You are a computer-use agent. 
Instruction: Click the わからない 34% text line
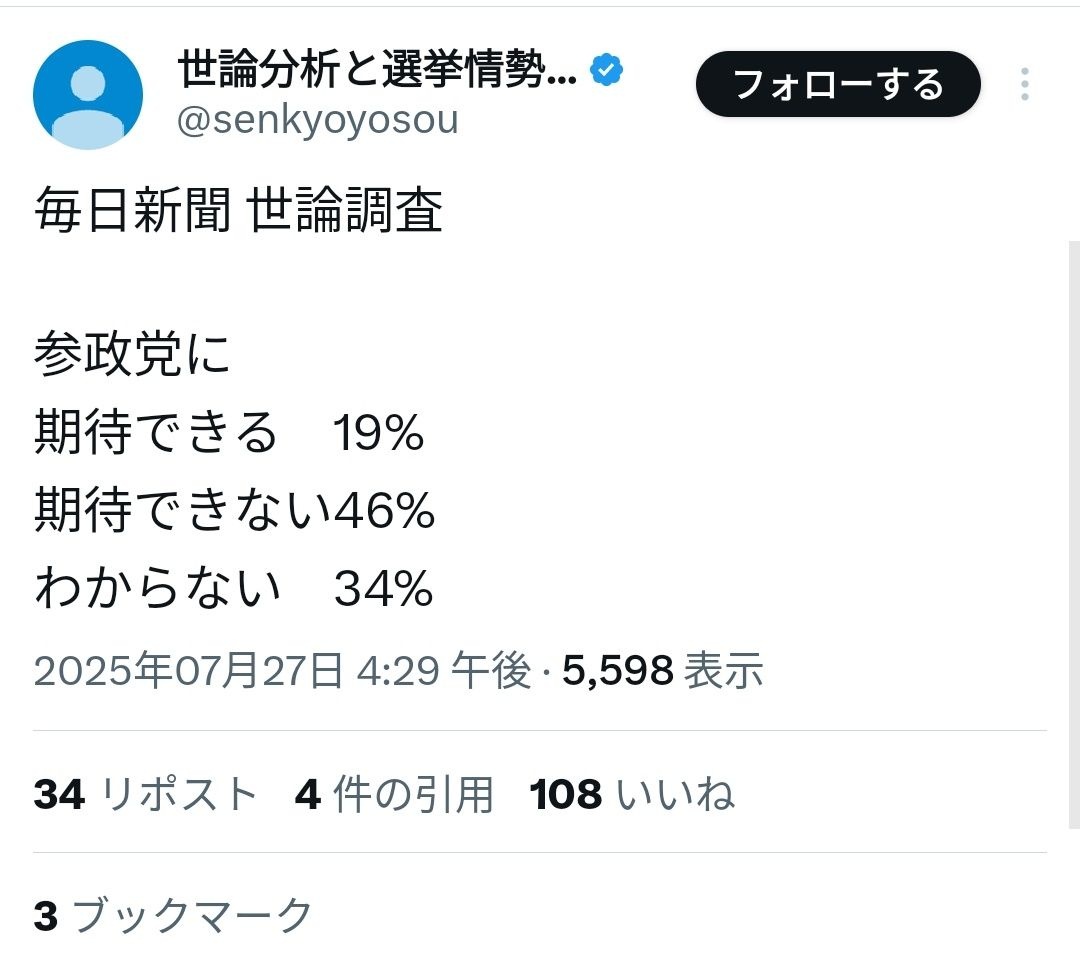coord(234,590)
